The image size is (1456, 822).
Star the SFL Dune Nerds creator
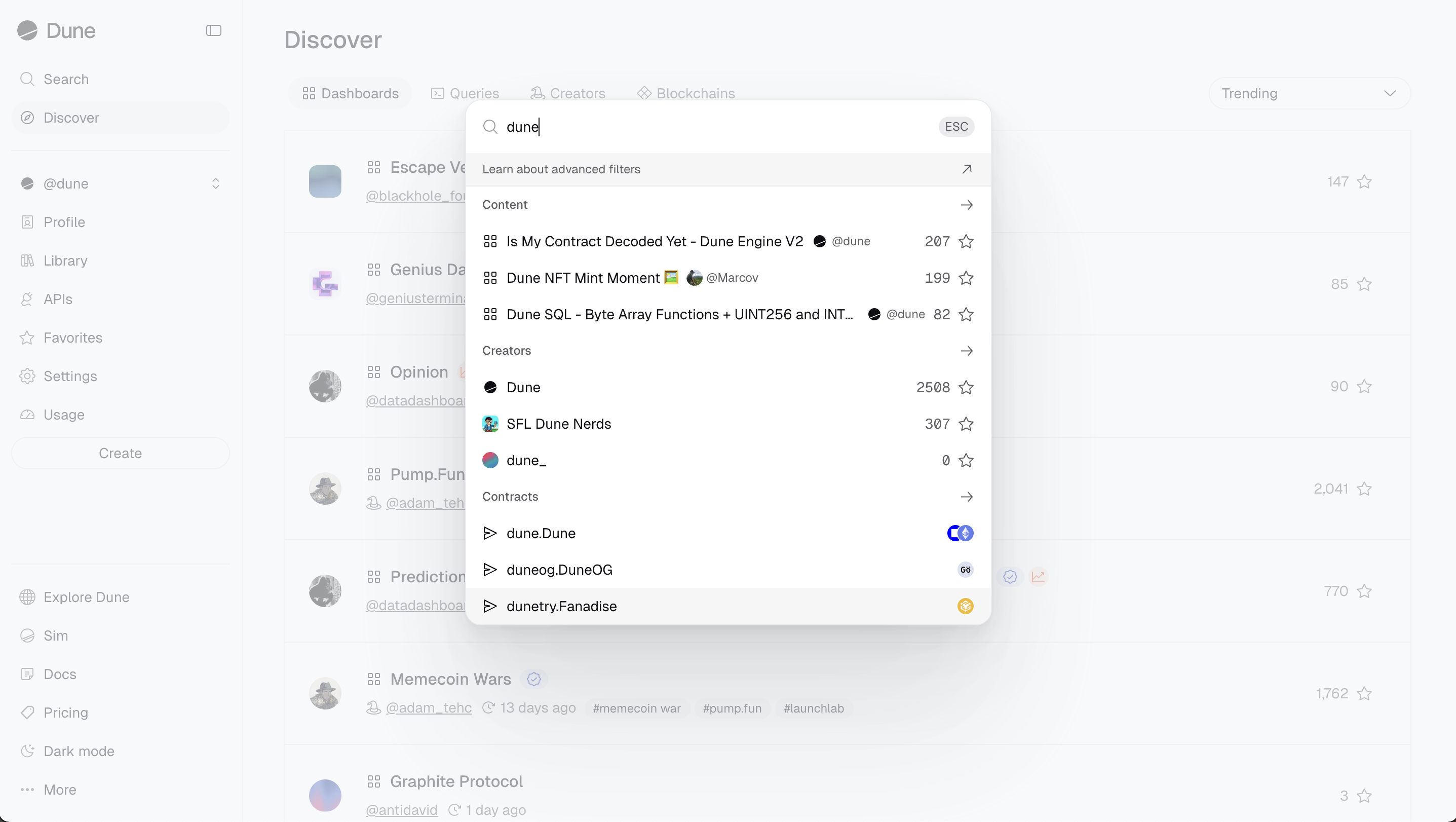click(966, 424)
